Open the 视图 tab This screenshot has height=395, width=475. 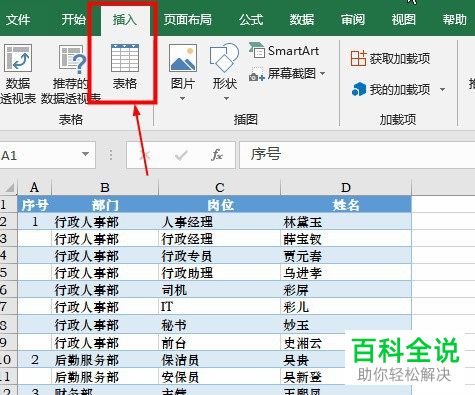pos(404,20)
